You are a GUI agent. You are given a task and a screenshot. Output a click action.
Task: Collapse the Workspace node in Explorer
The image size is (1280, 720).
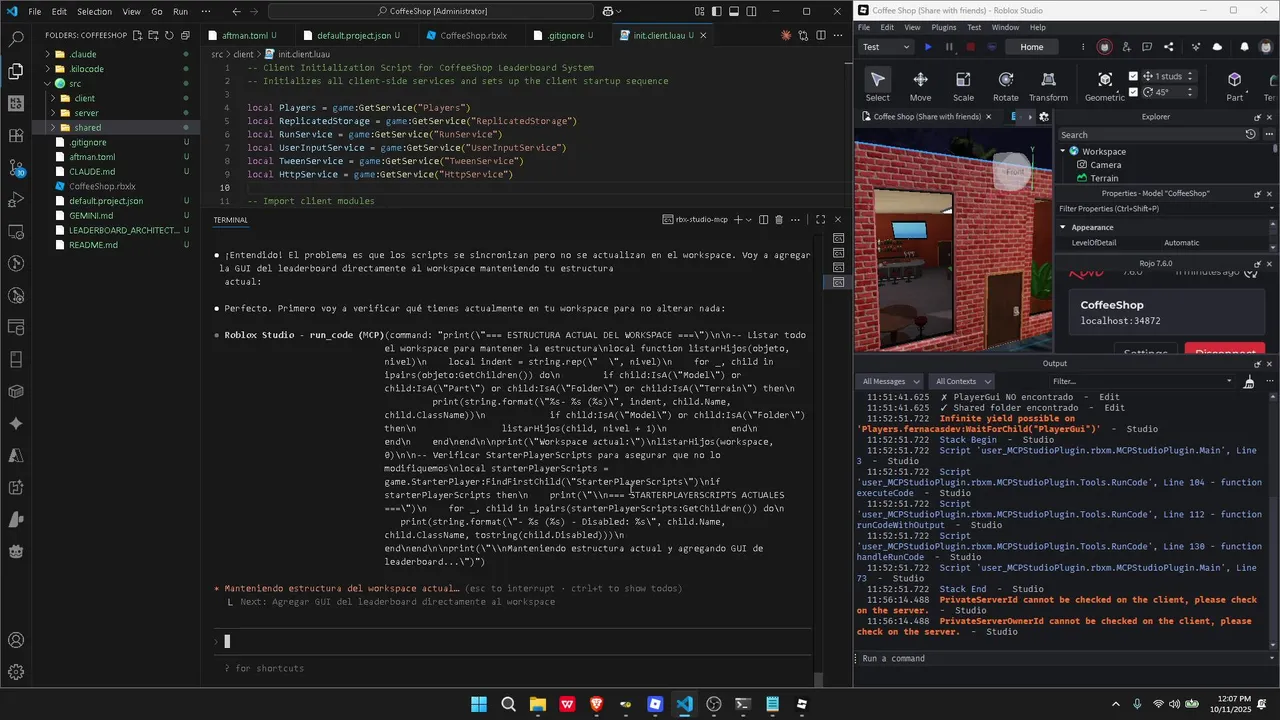1063,151
